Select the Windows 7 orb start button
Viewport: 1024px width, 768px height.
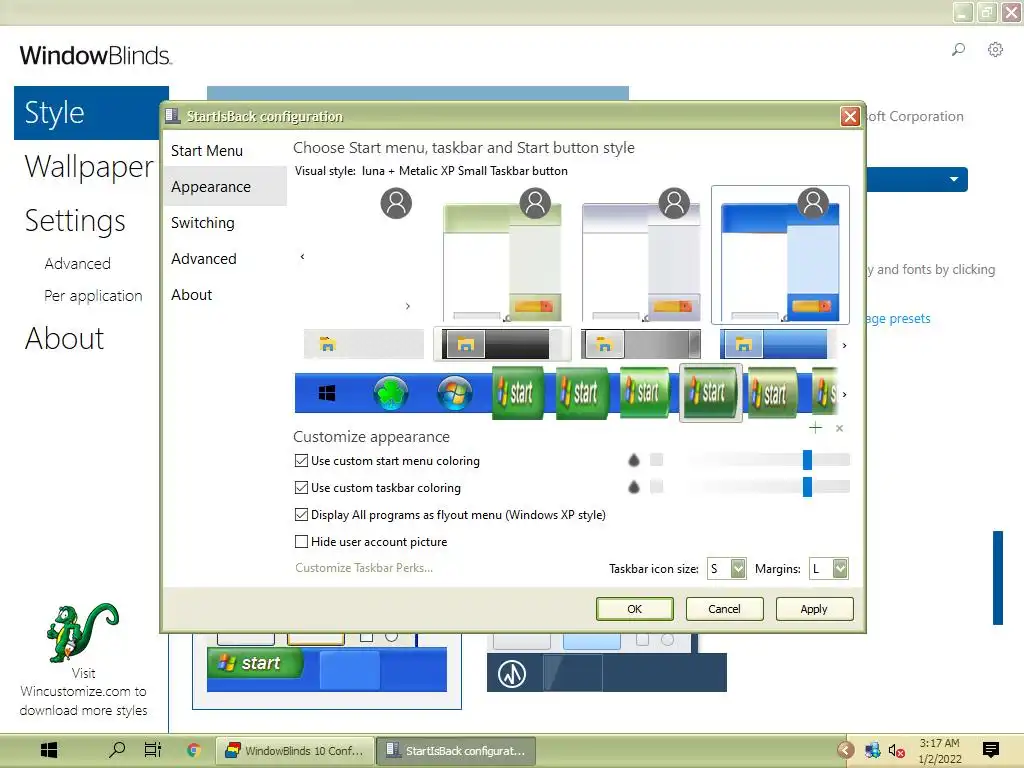(455, 393)
